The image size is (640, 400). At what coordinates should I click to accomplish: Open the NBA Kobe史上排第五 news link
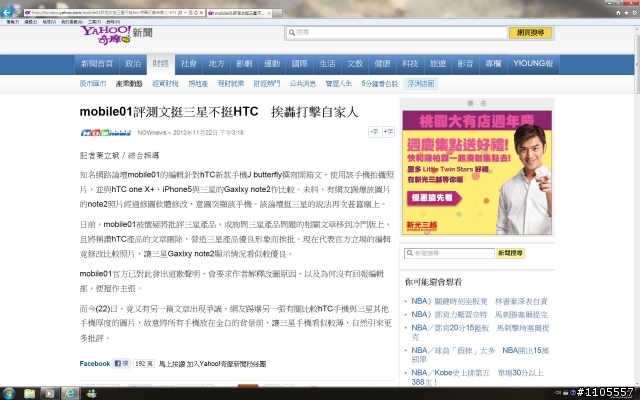click(x=478, y=377)
